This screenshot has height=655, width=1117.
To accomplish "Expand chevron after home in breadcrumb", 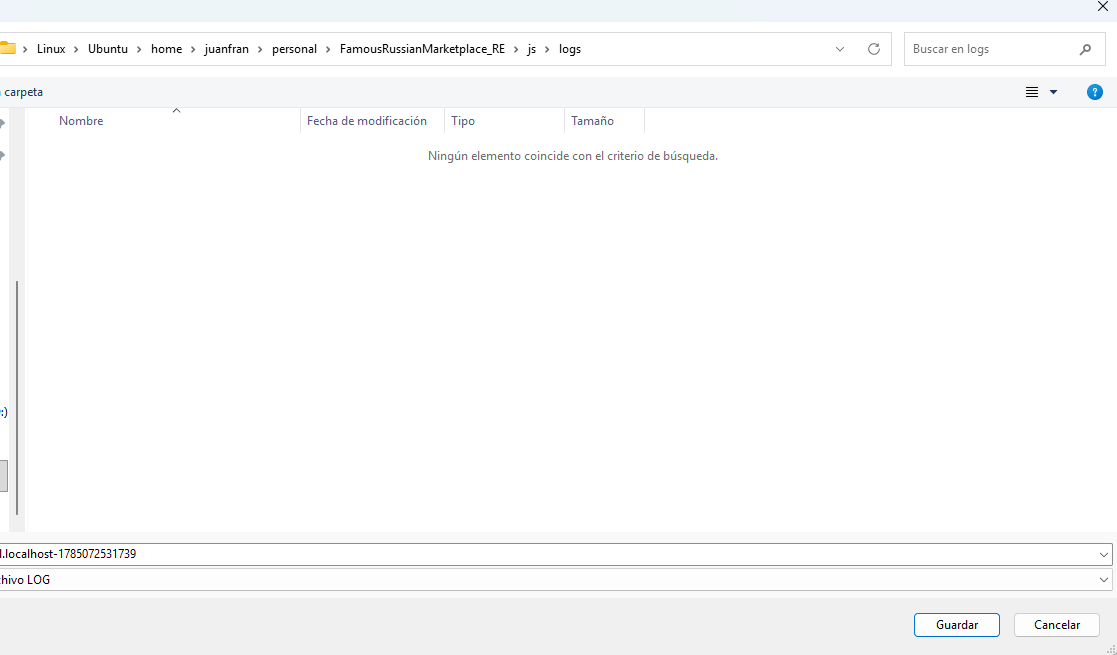I will (x=193, y=49).
